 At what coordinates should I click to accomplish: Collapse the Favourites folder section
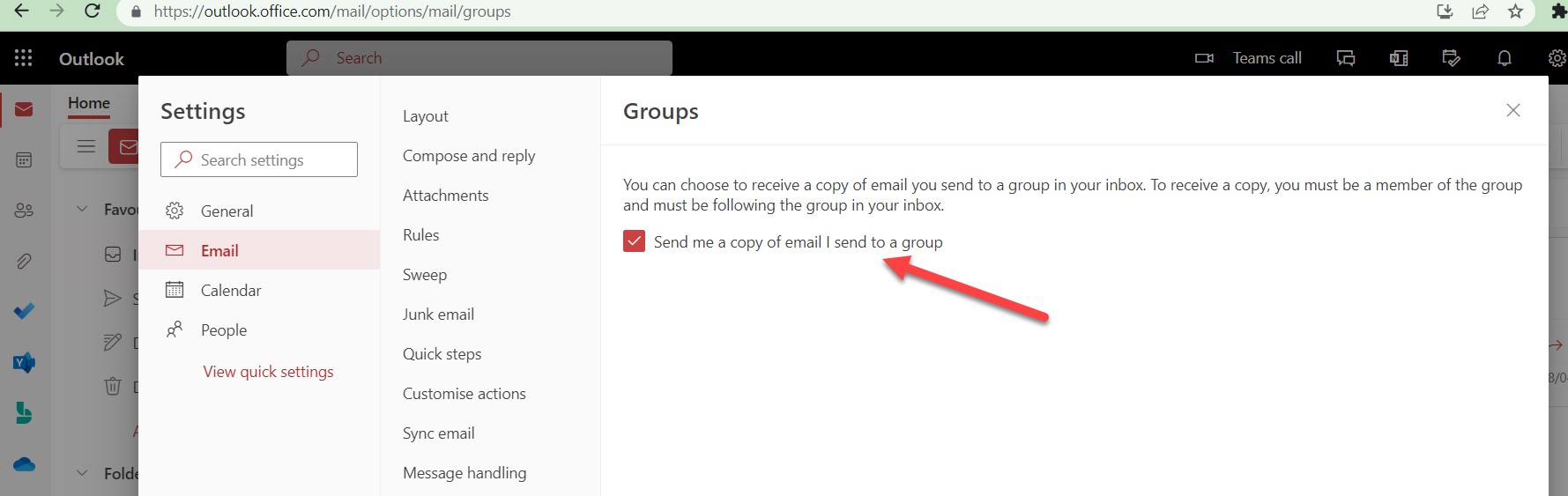pyautogui.click(x=82, y=209)
